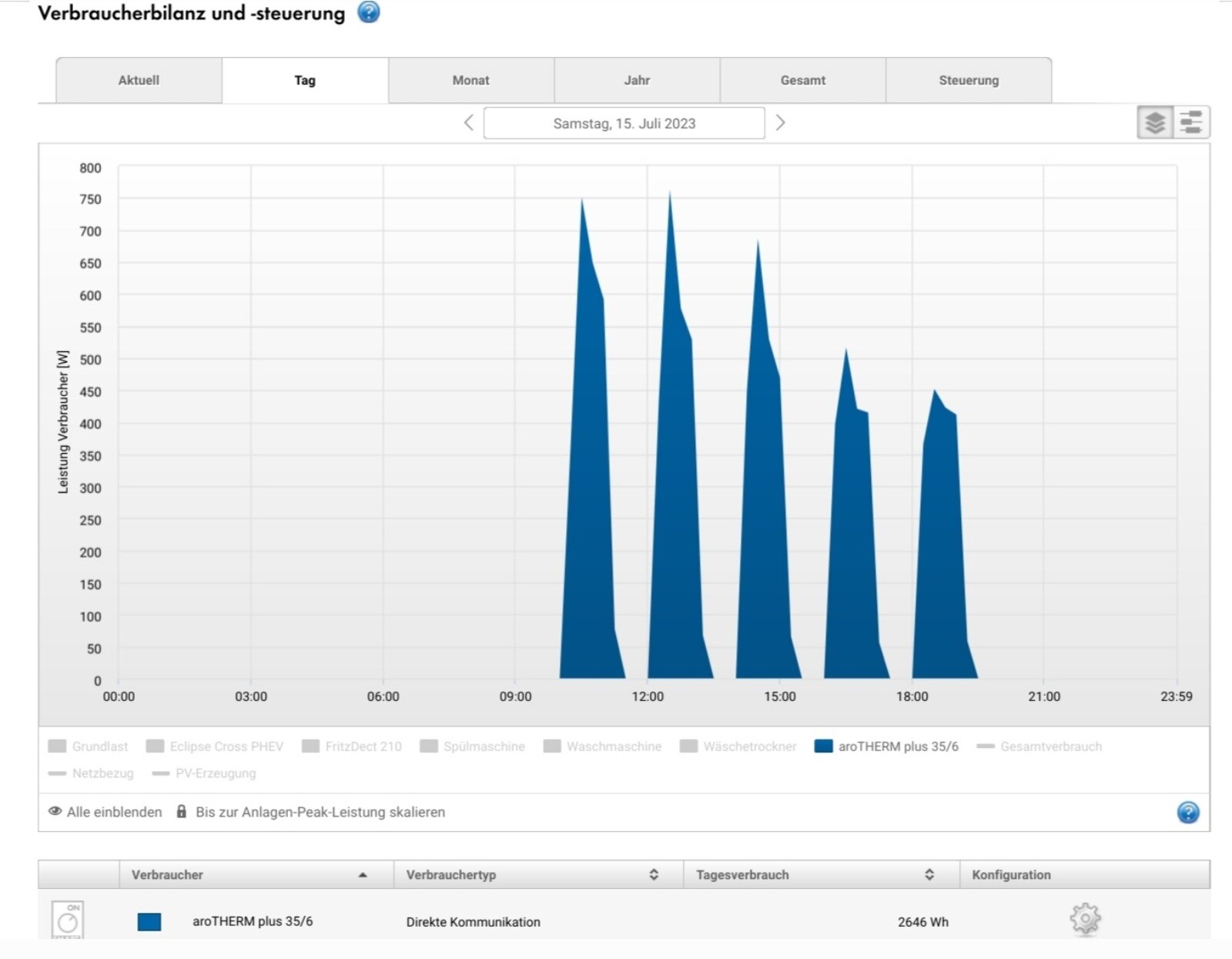Viewport: 1232px width, 959px height.
Task: Click the on/off timer device icon
Action: (x=68, y=920)
